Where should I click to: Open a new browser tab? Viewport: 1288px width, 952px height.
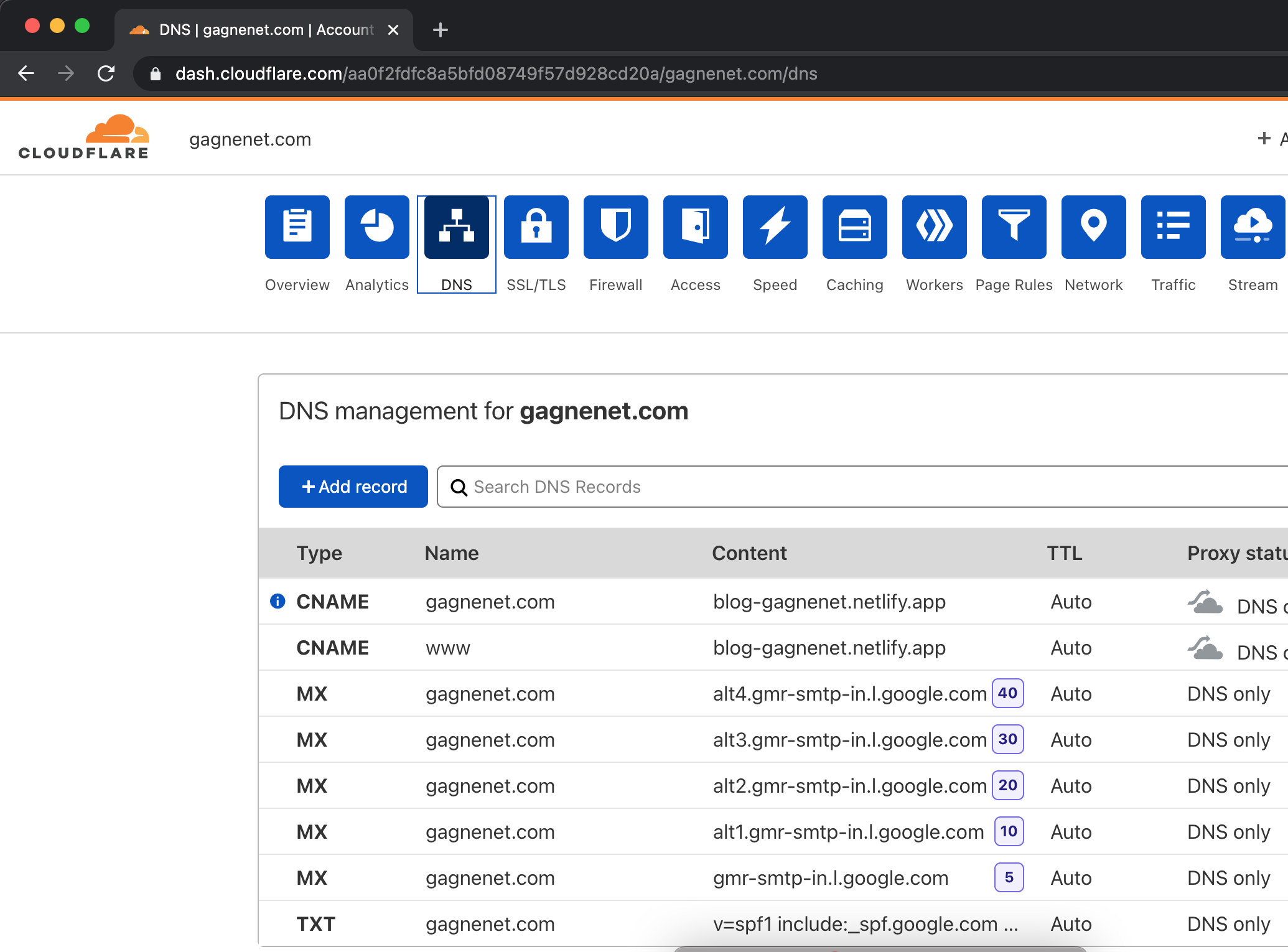441,30
